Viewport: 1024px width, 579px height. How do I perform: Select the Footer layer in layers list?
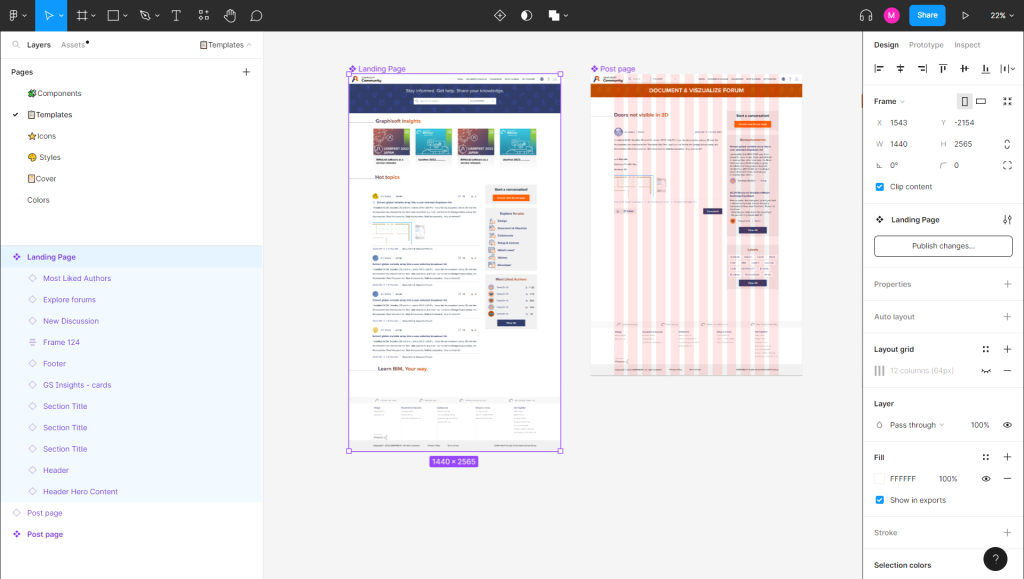click(x=54, y=364)
